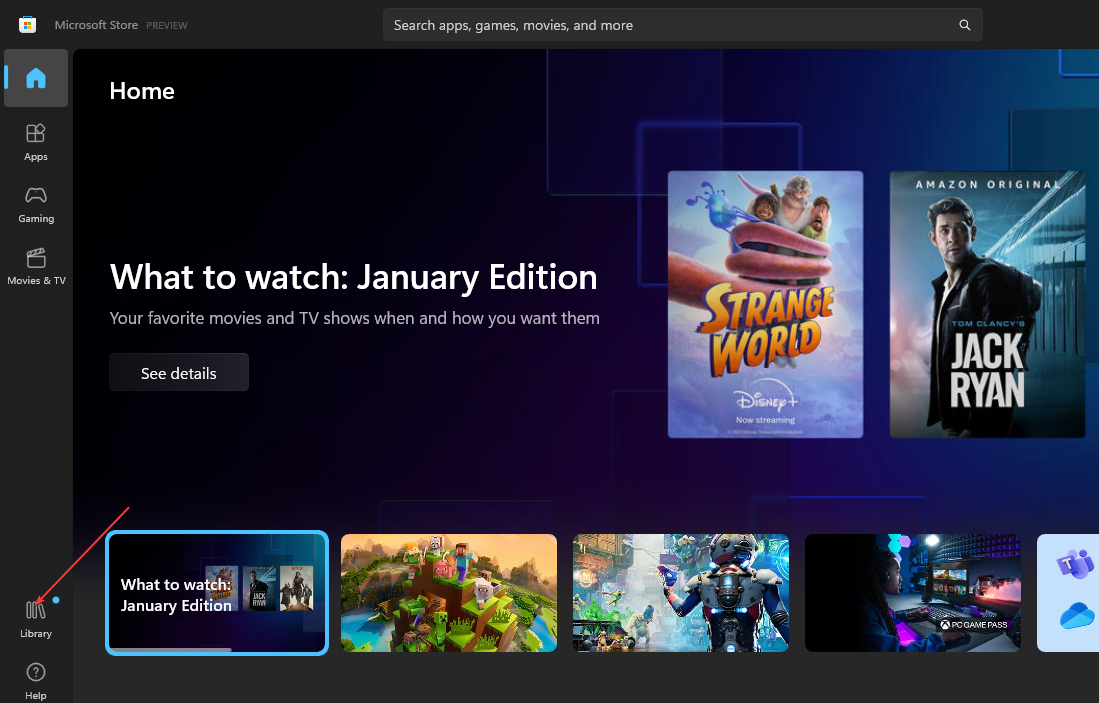Open the Strange World movie poster

pos(765,304)
